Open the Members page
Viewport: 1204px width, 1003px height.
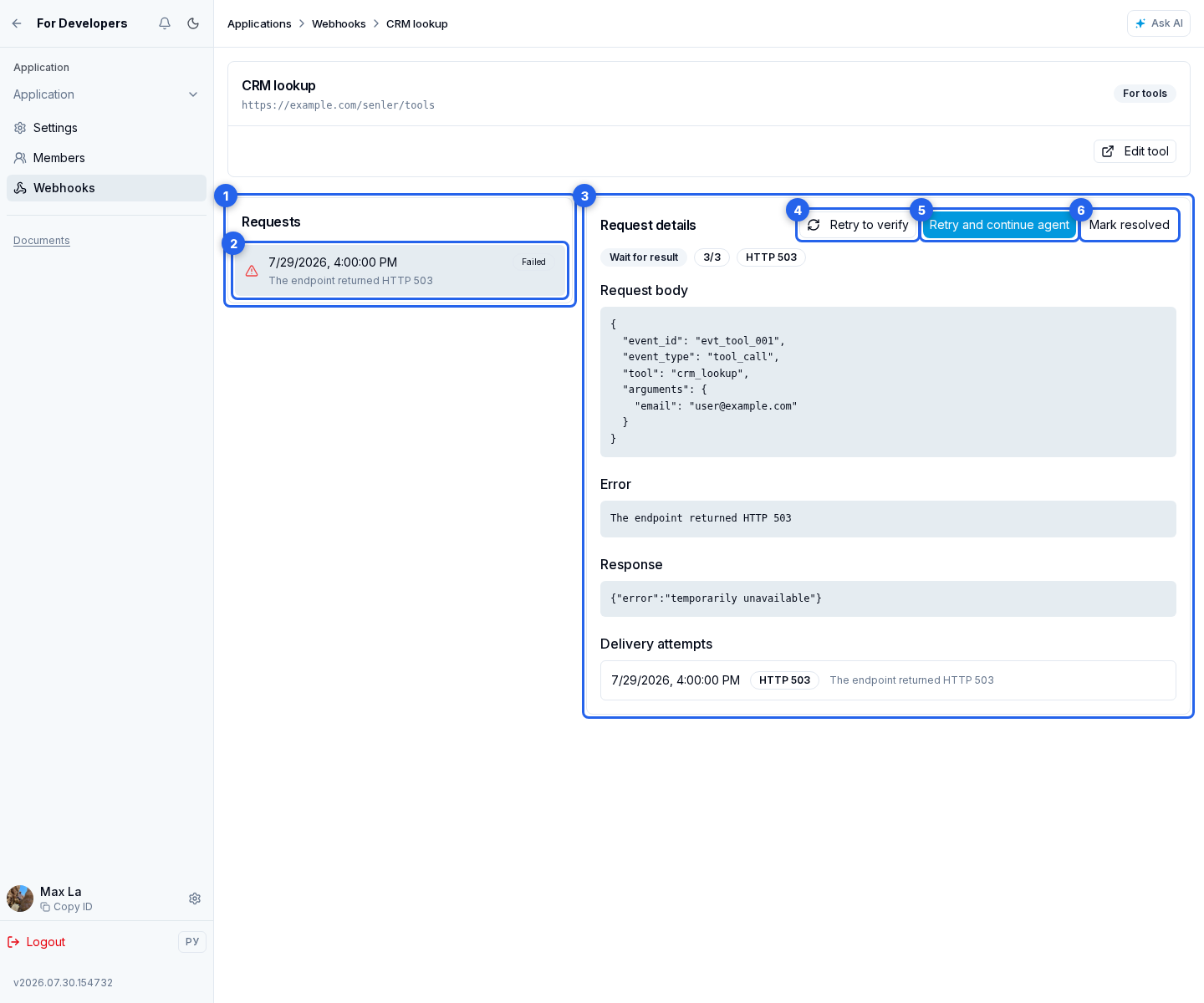[x=106, y=158]
